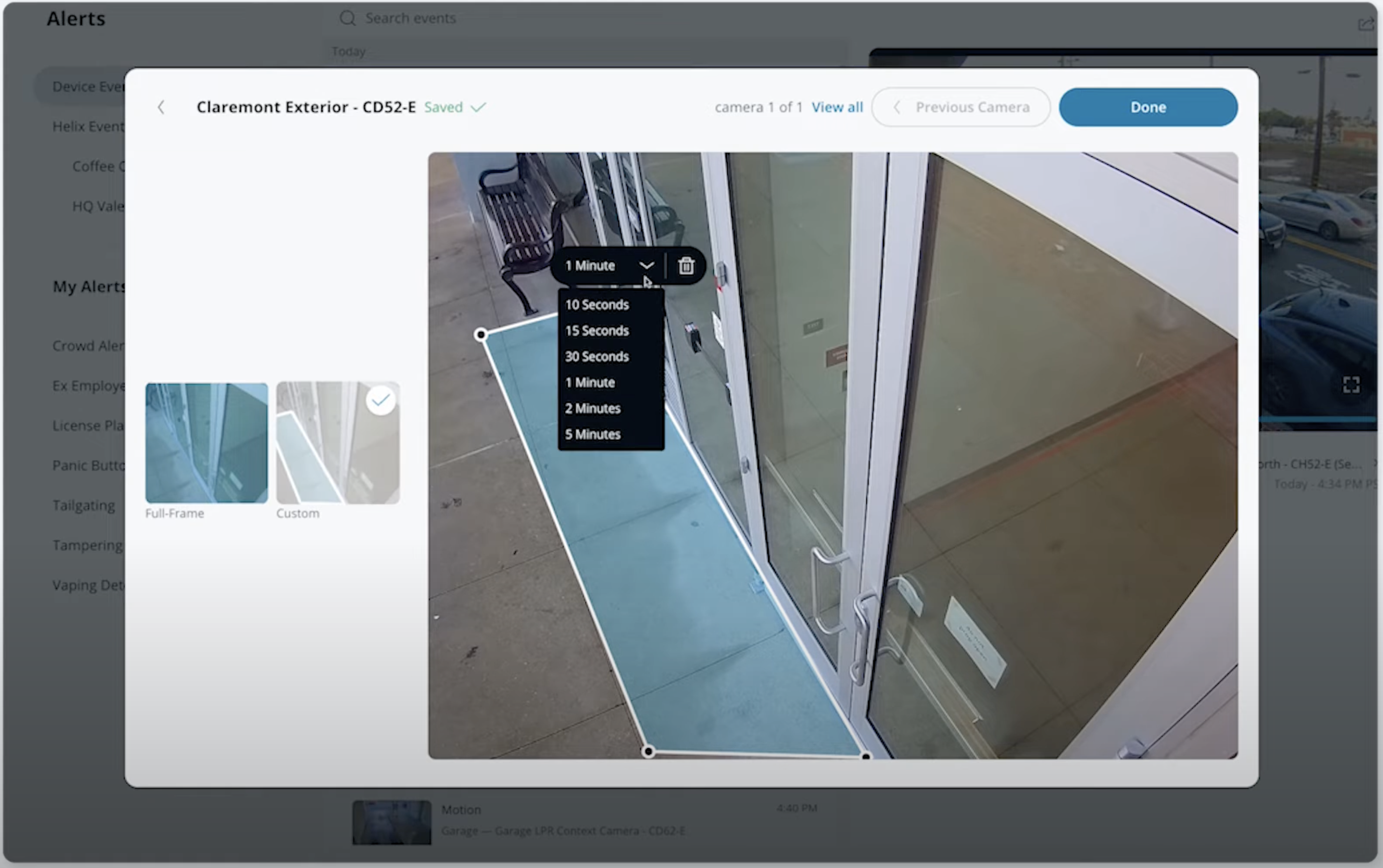Click the Previous Camera button
Screen dimensions: 1383x868
(961, 107)
